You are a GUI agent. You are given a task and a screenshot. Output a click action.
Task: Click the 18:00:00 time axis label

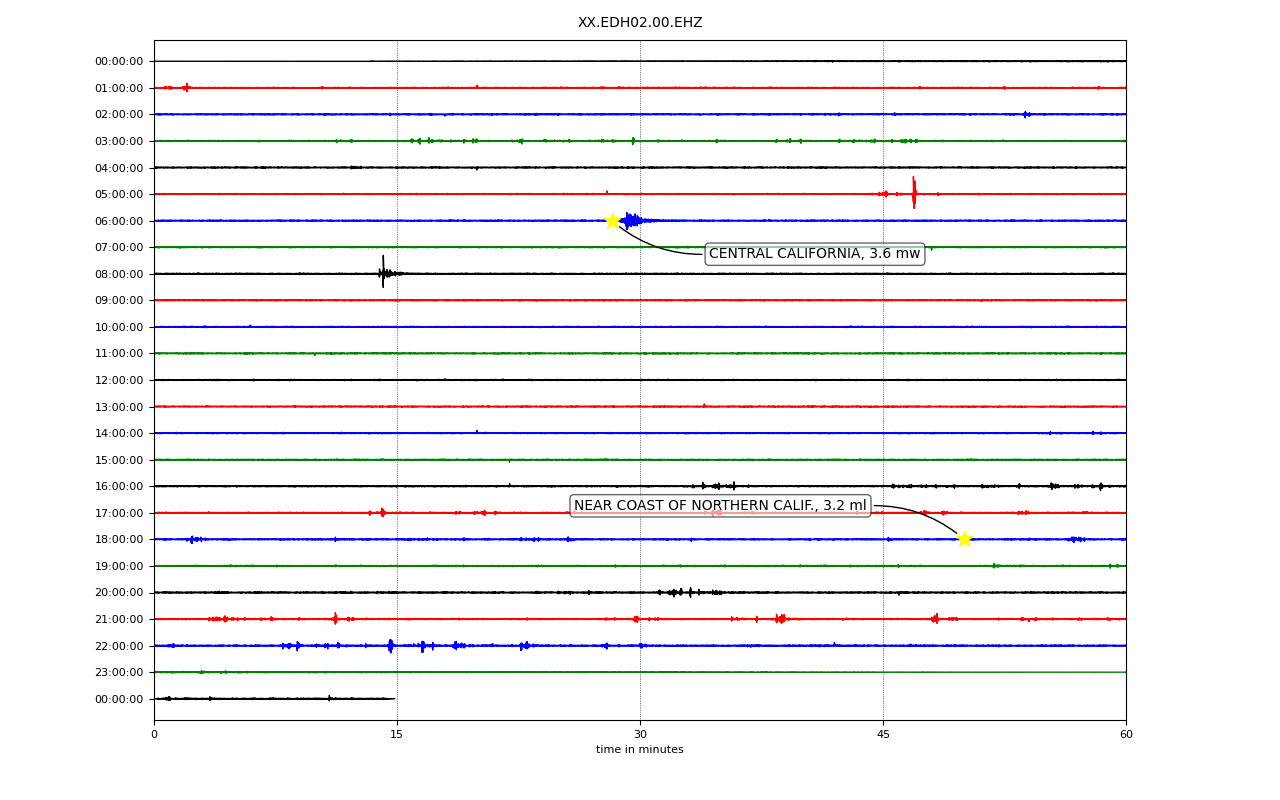click(119, 540)
